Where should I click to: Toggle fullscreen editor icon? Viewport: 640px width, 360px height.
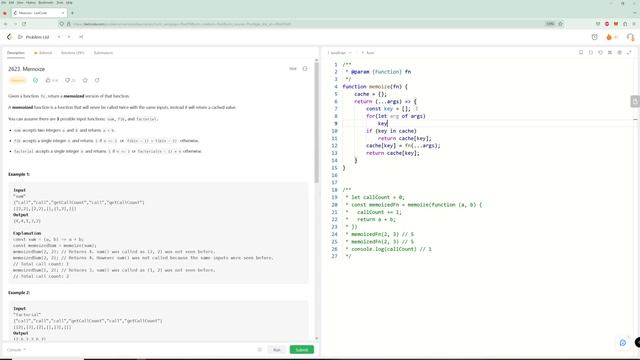[x=629, y=53]
